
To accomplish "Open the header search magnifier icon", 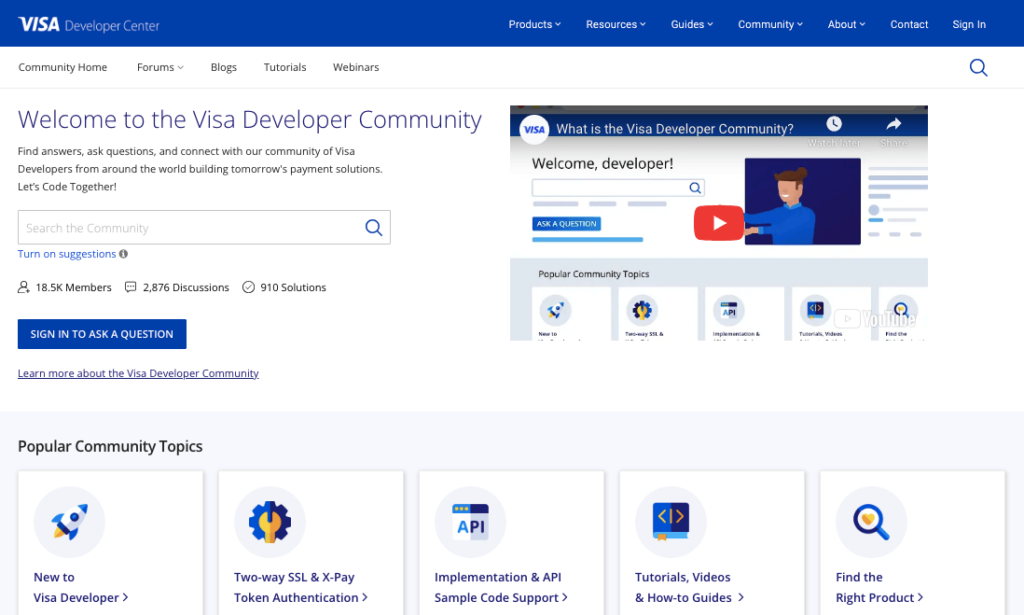I will coord(978,67).
